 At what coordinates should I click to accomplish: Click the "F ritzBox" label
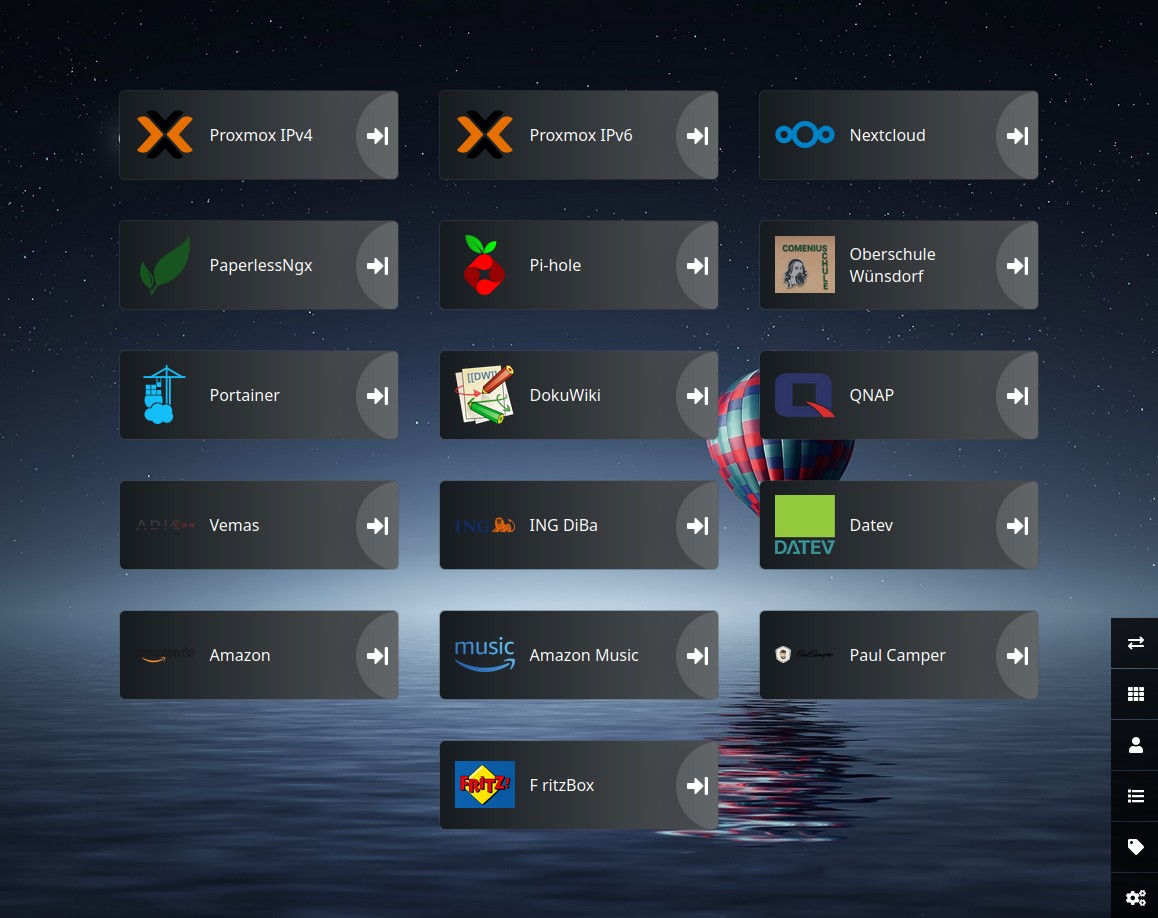(x=561, y=785)
